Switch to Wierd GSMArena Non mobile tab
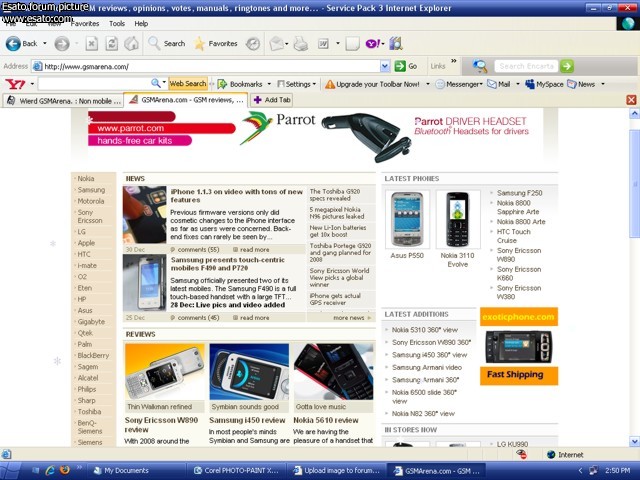 [x=63, y=100]
